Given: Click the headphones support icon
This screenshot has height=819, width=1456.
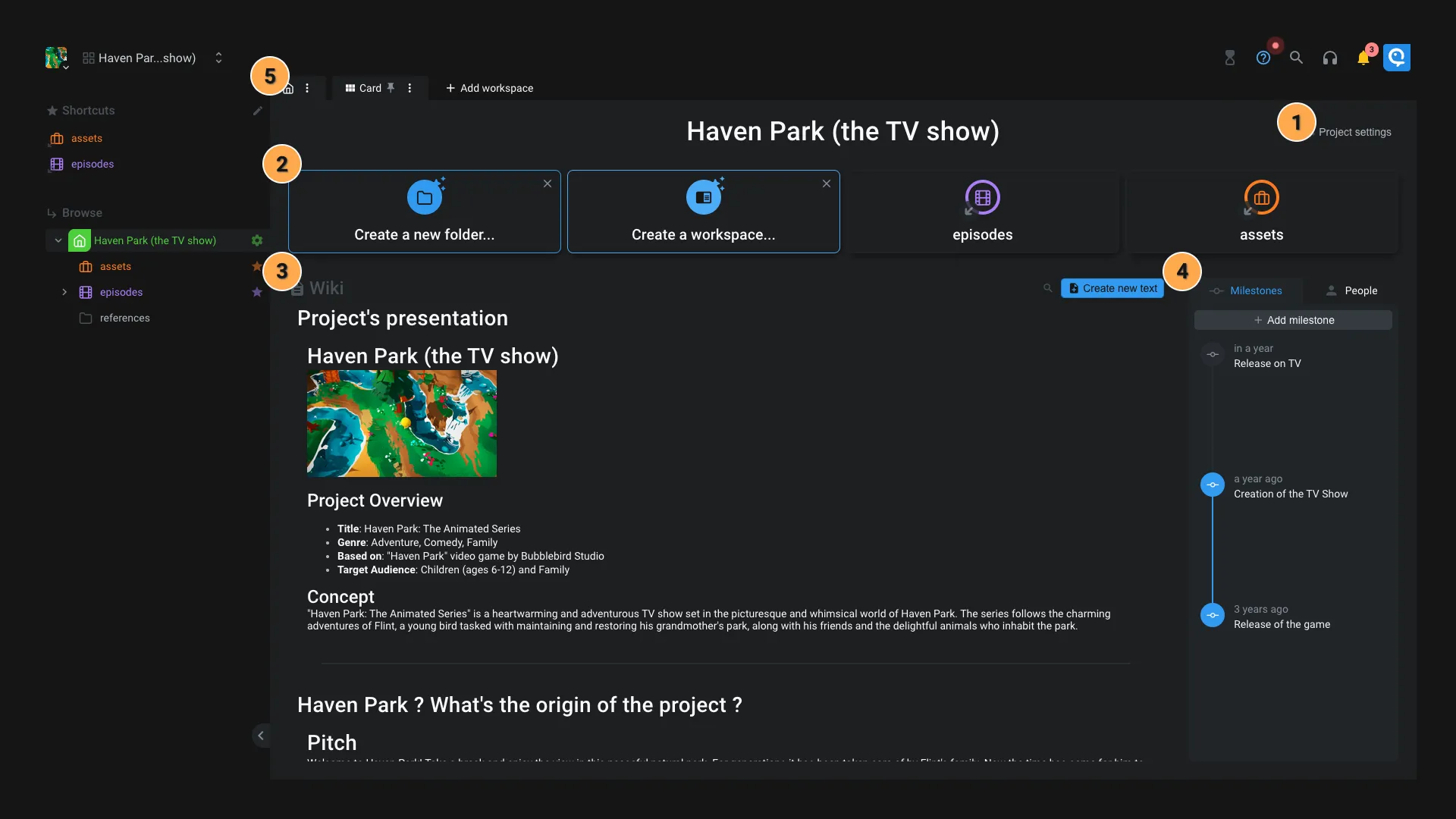Looking at the screenshot, I should point(1330,57).
